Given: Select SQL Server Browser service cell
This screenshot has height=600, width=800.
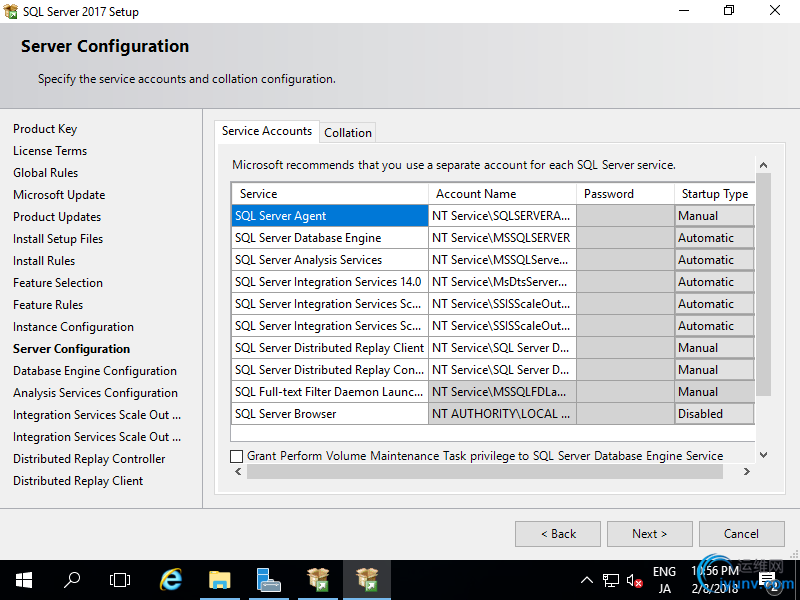Looking at the screenshot, I should tap(330, 413).
